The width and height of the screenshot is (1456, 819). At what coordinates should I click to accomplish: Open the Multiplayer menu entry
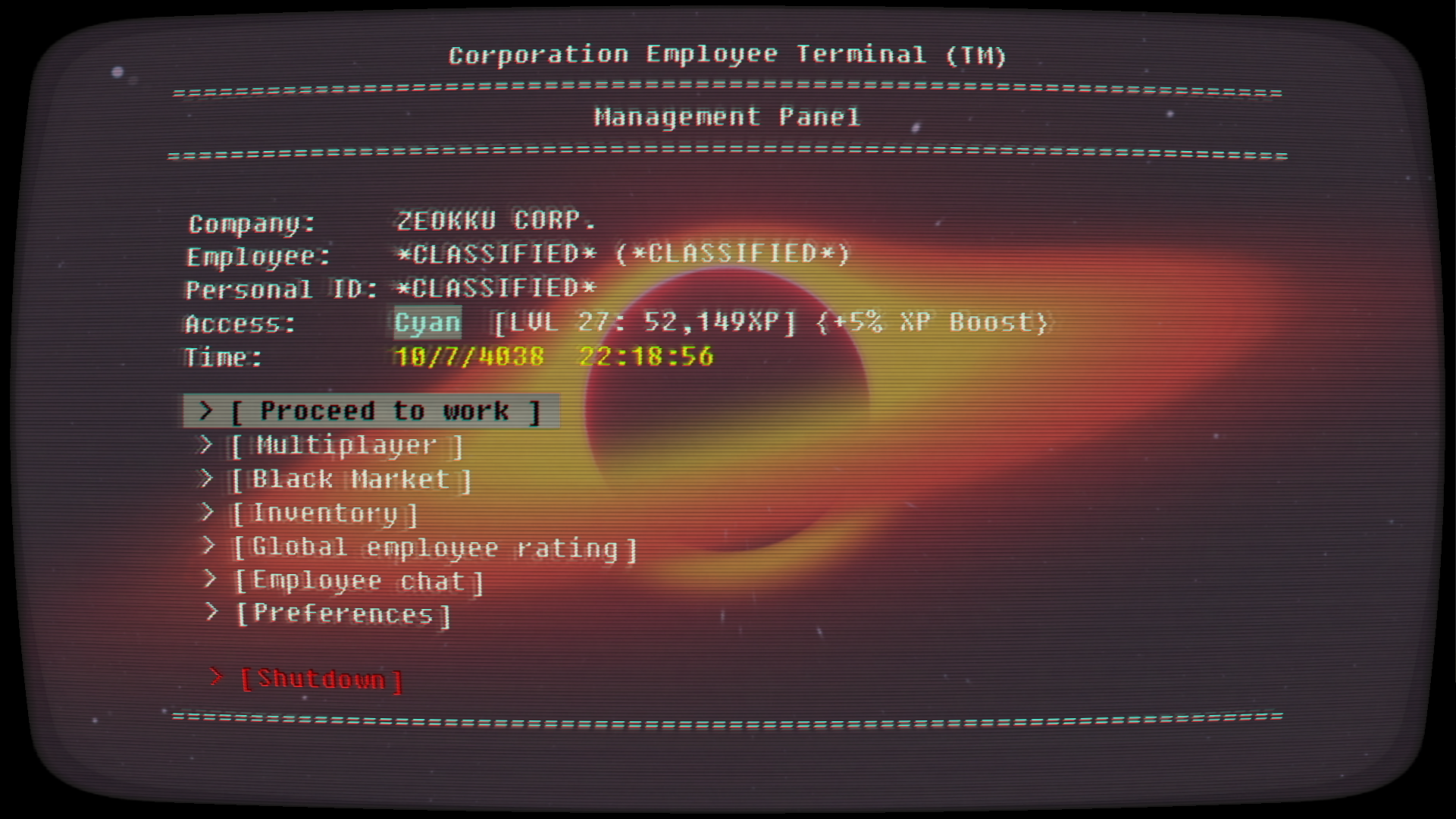coord(347,446)
